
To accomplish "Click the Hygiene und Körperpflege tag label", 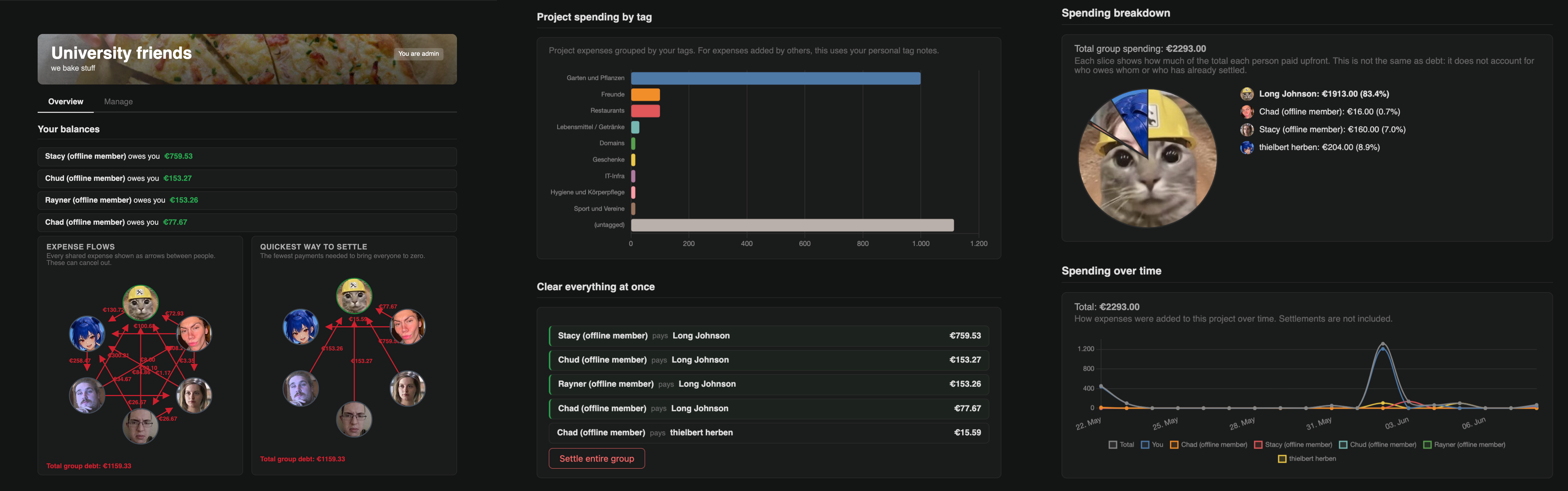I will pos(587,192).
